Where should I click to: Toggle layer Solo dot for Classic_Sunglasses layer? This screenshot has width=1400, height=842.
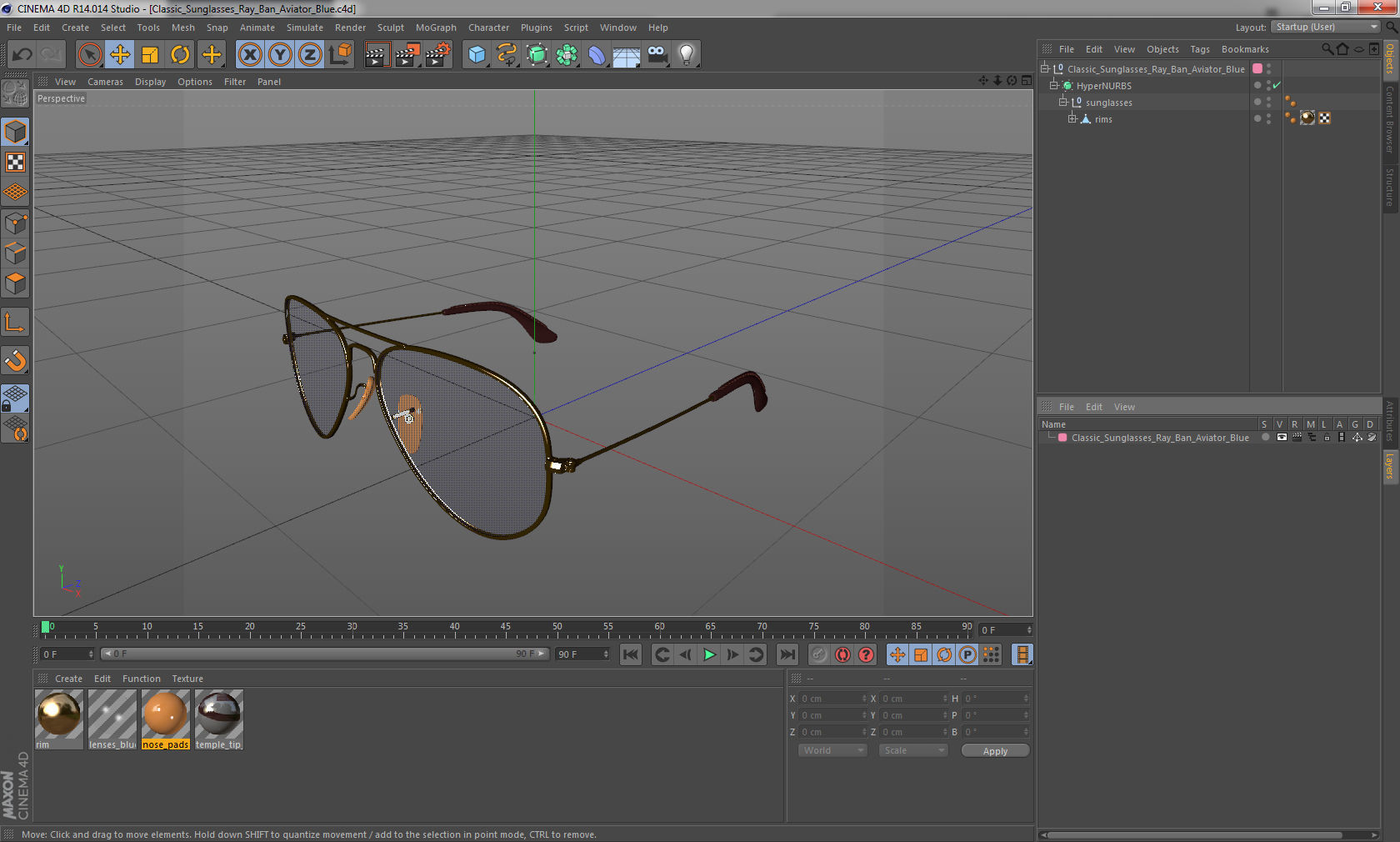pos(1265,437)
